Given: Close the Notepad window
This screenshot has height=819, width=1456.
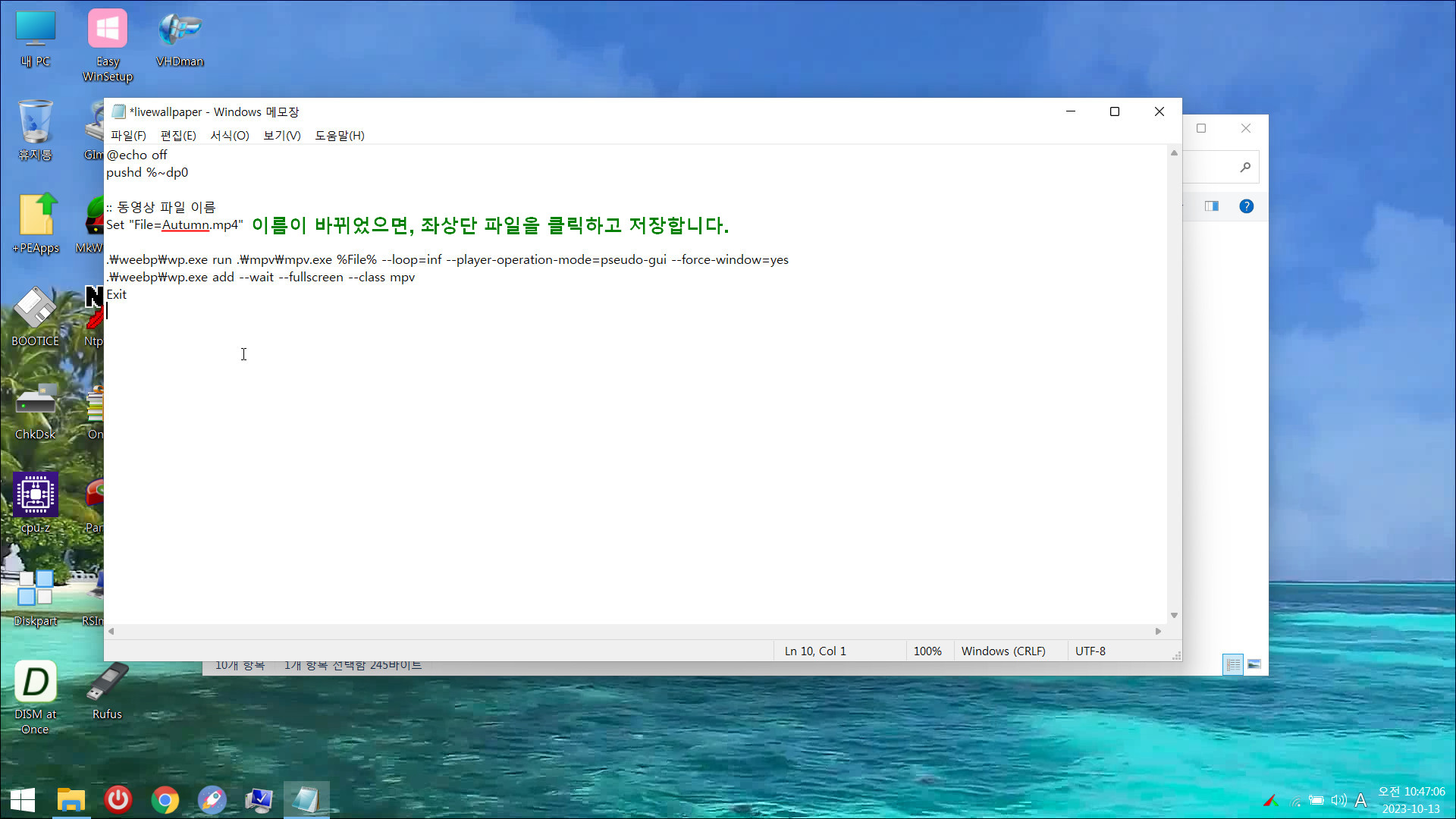Looking at the screenshot, I should pyautogui.click(x=1159, y=111).
